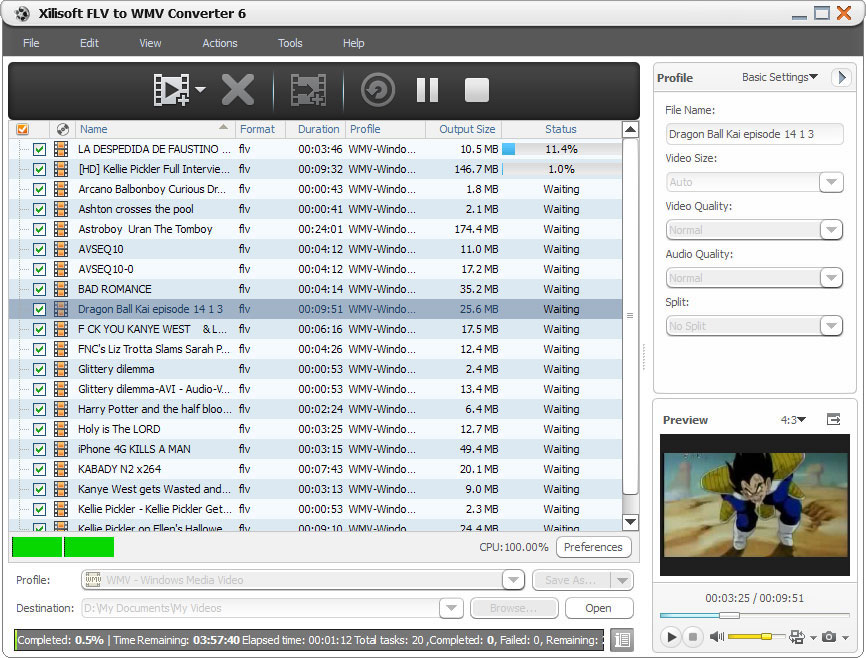This screenshot has height=658, width=866.
Task: Click the Convert/refresh circular icon
Action: click(378, 90)
